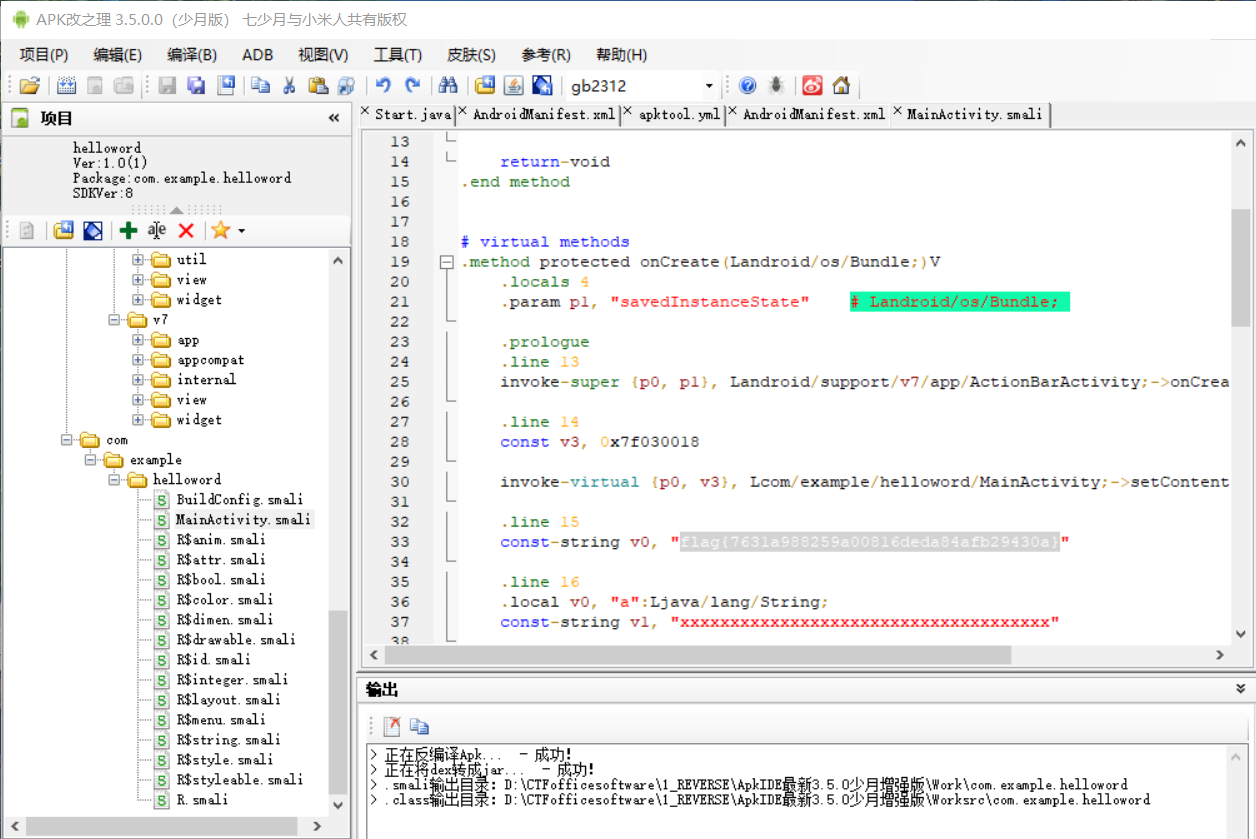Click the rename text-cursor icon
Screen dimensions: 1256x839
pyautogui.click(x=157, y=231)
